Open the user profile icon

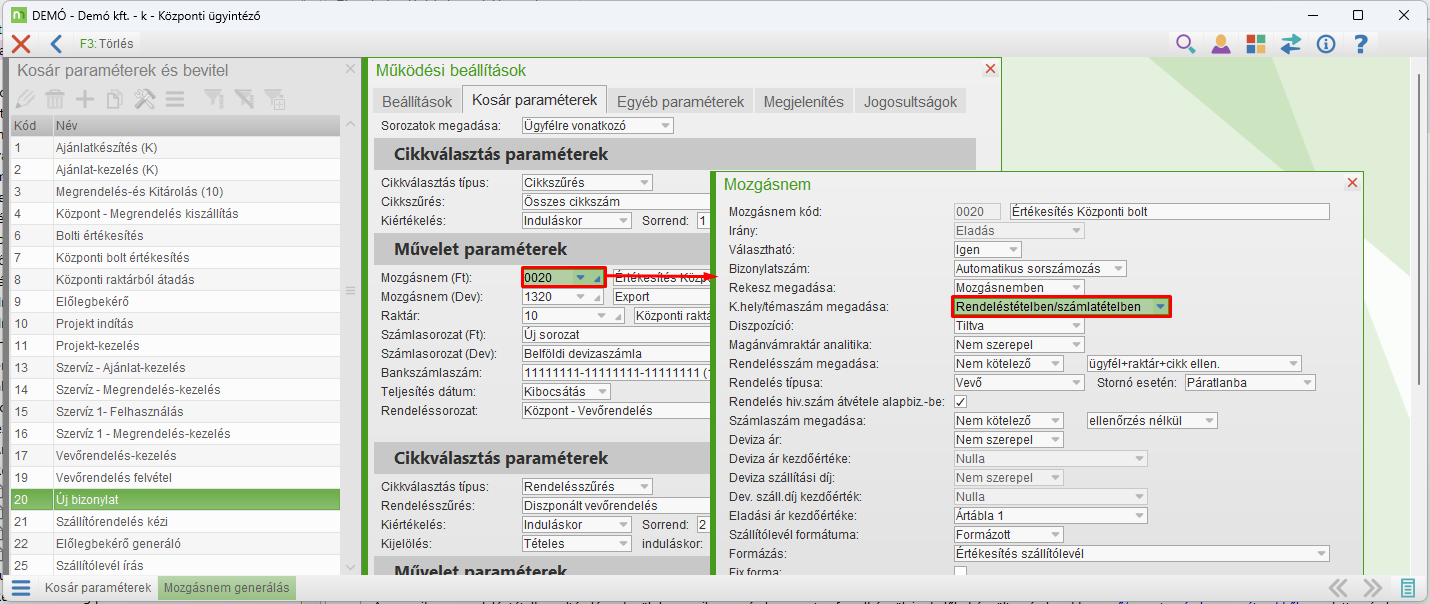tap(1221, 44)
